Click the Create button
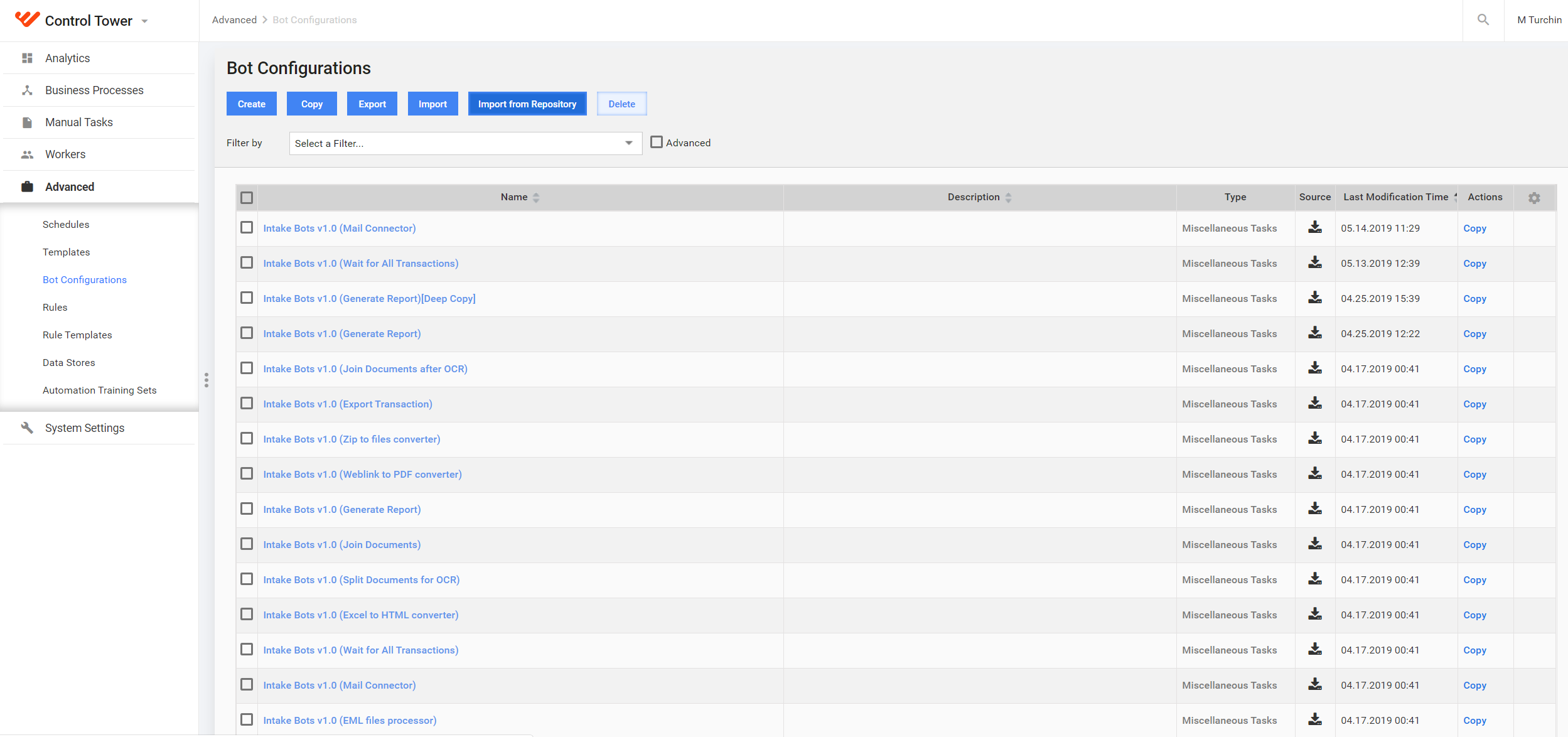Screen dimensions: 1568x737 click(x=252, y=104)
